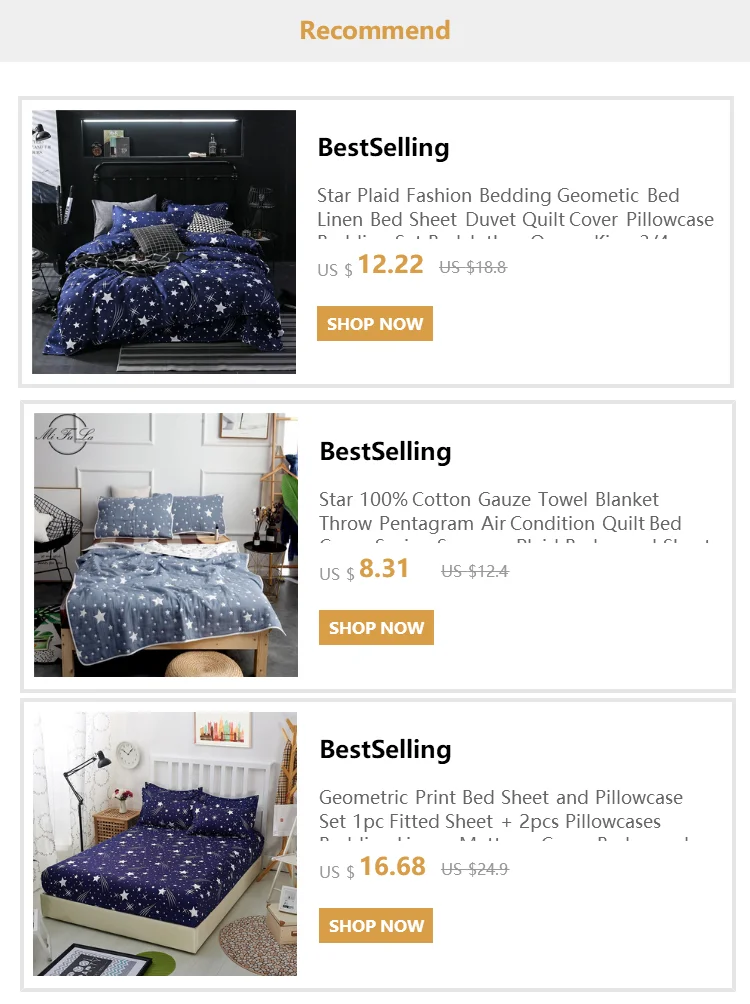Open the fitted sheet set product image
The image size is (750, 1004).
(x=165, y=844)
